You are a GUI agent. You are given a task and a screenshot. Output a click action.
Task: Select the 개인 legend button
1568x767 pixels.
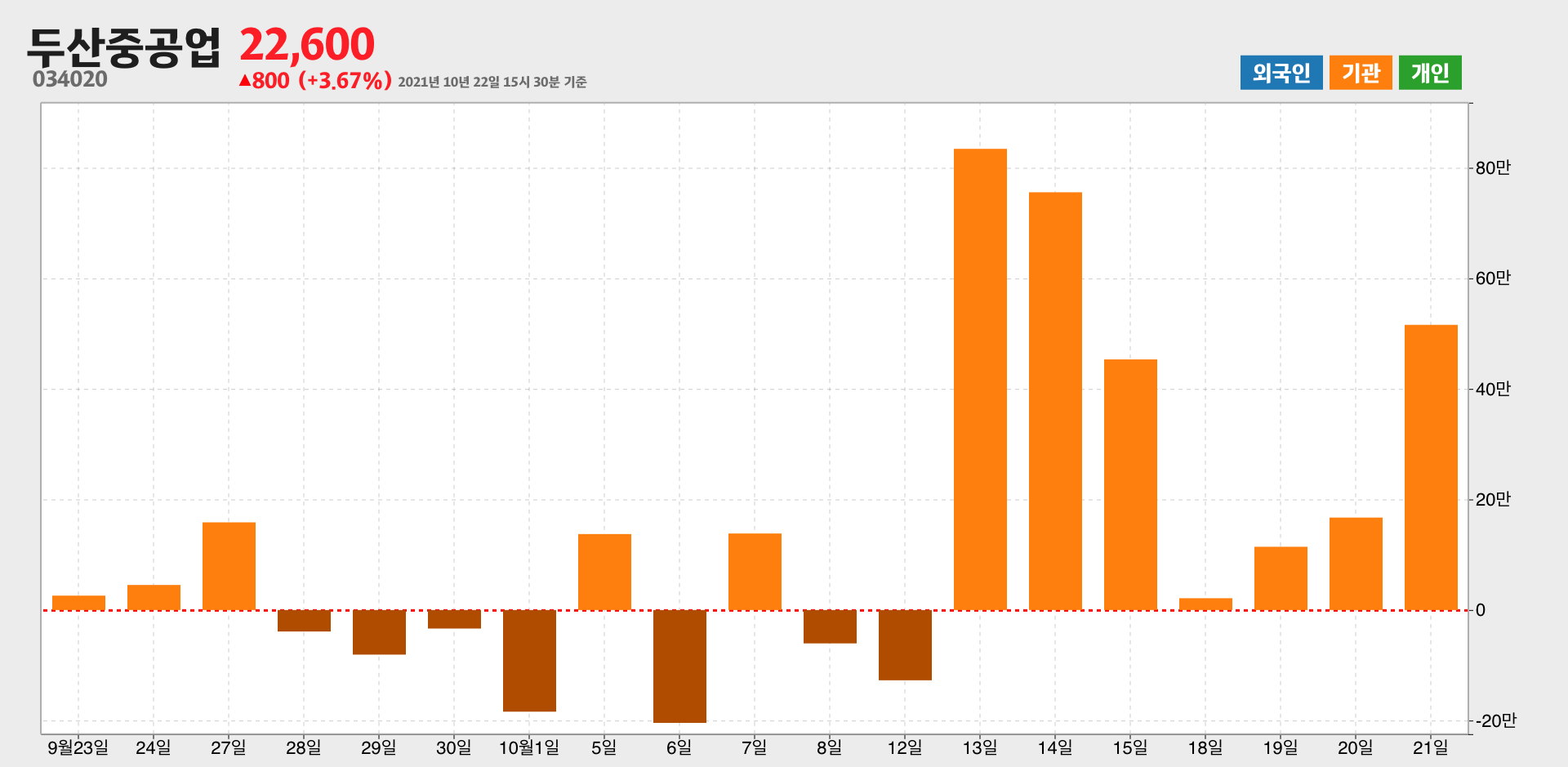tap(1430, 73)
